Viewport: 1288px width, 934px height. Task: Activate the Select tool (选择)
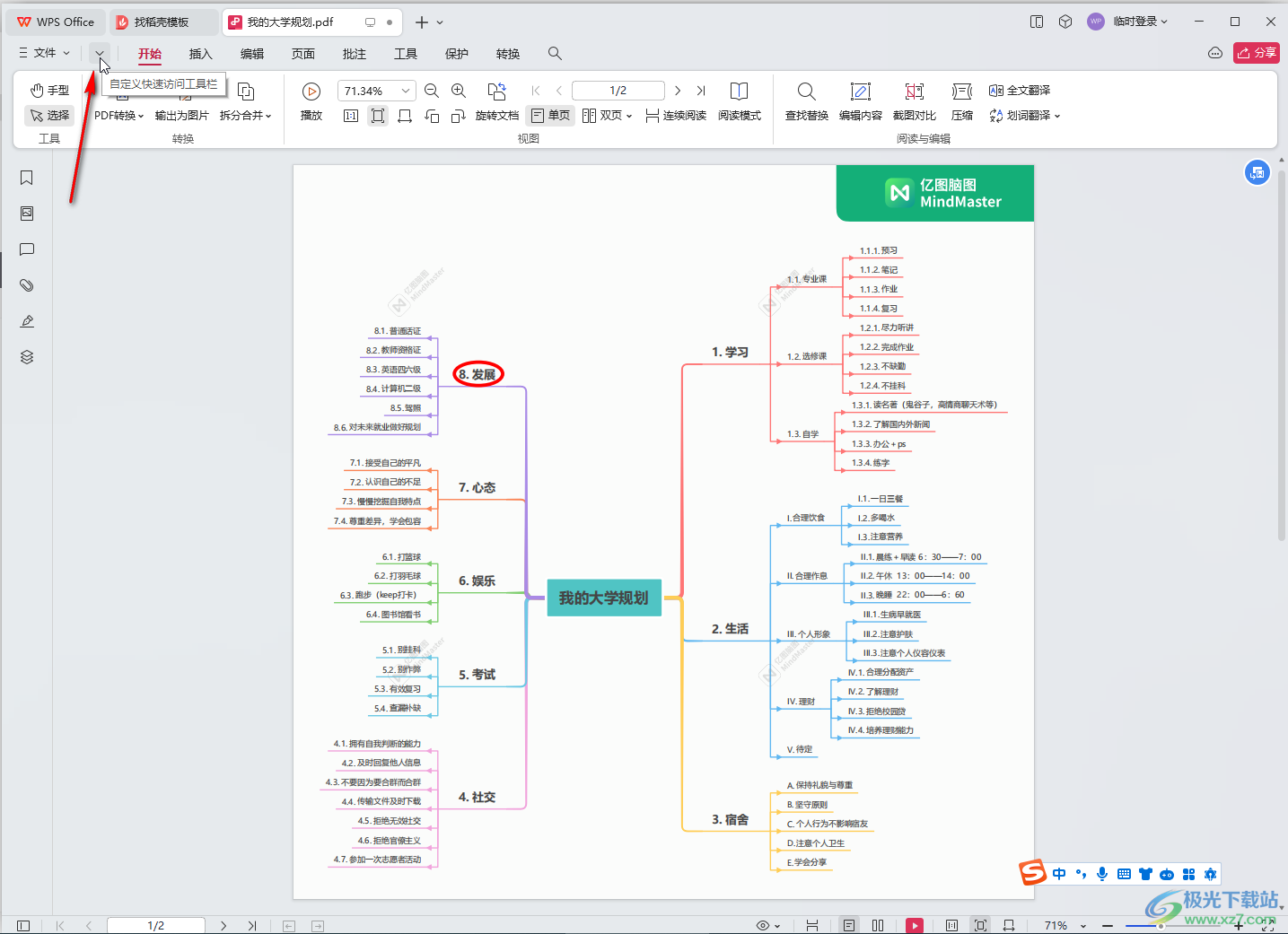point(49,116)
